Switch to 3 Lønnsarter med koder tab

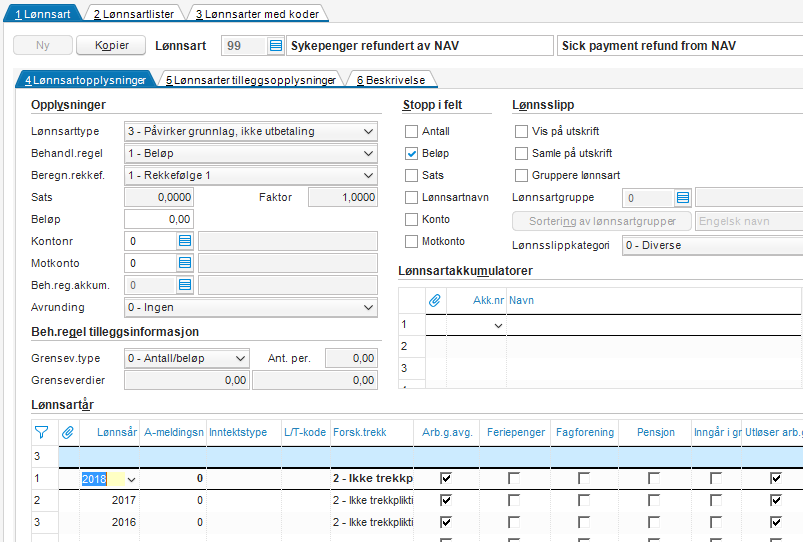click(x=257, y=14)
